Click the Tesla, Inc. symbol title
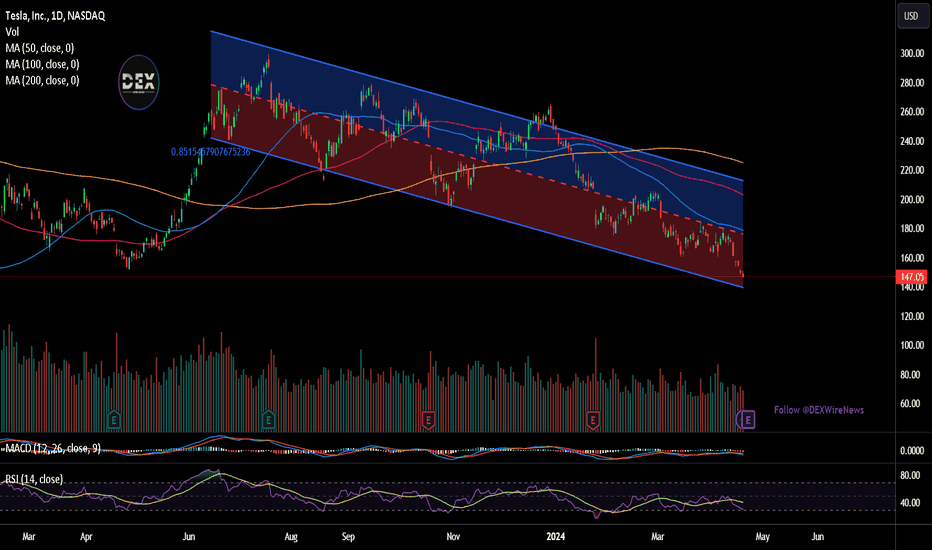Screen dimensions: 932x550 tap(55, 16)
